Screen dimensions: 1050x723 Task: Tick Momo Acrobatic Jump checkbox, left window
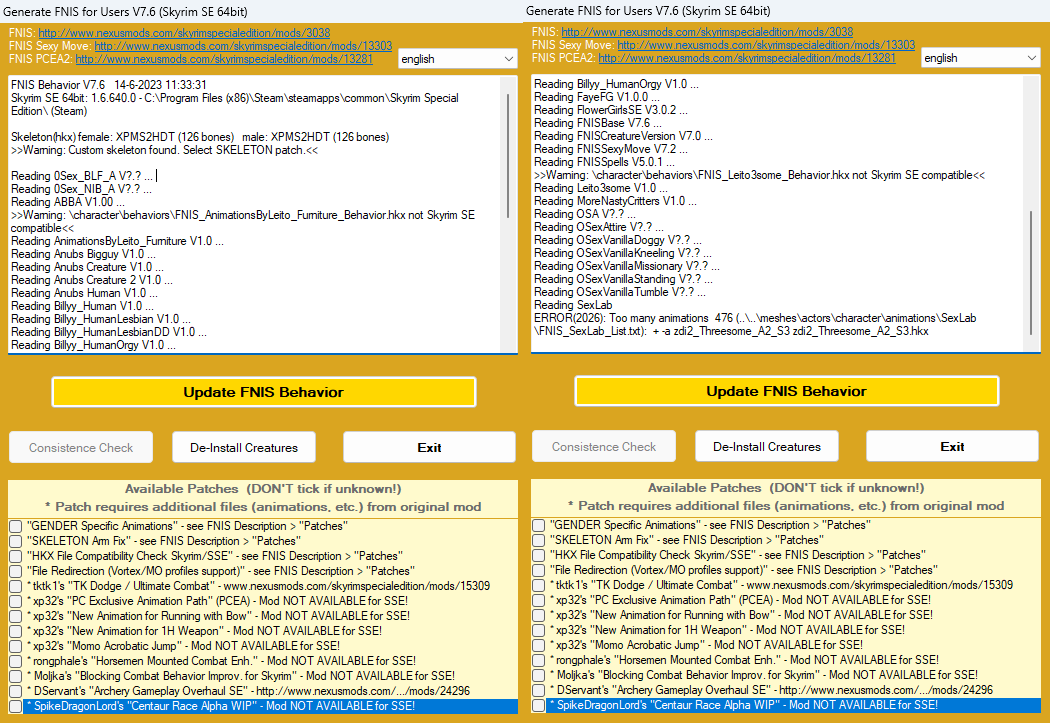(x=16, y=647)
